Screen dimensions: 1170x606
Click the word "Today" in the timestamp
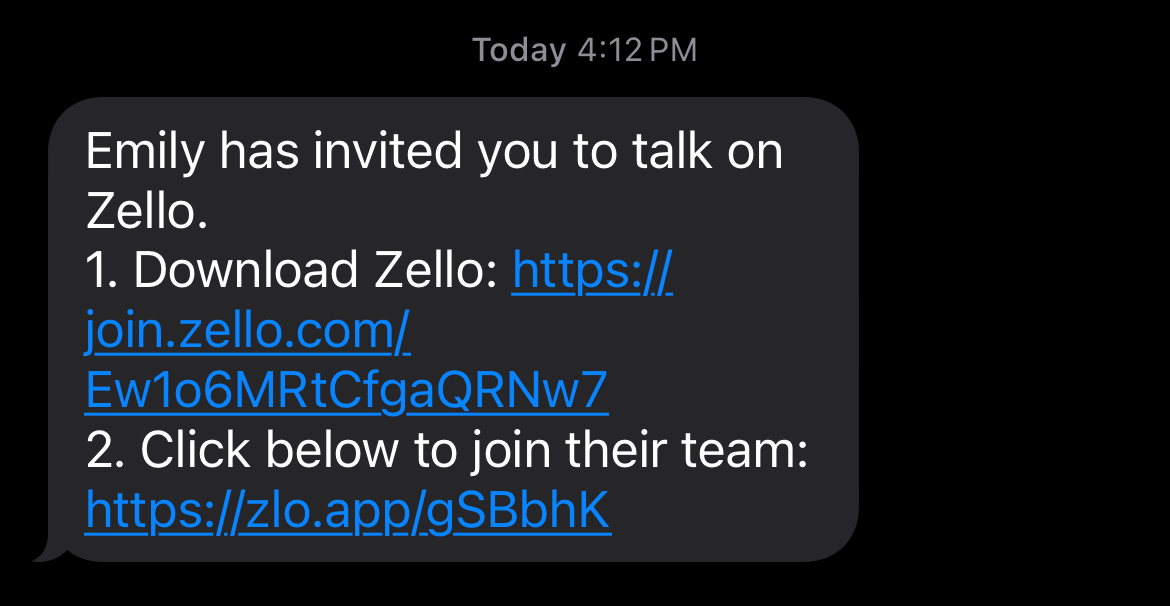tap(519, 50)
